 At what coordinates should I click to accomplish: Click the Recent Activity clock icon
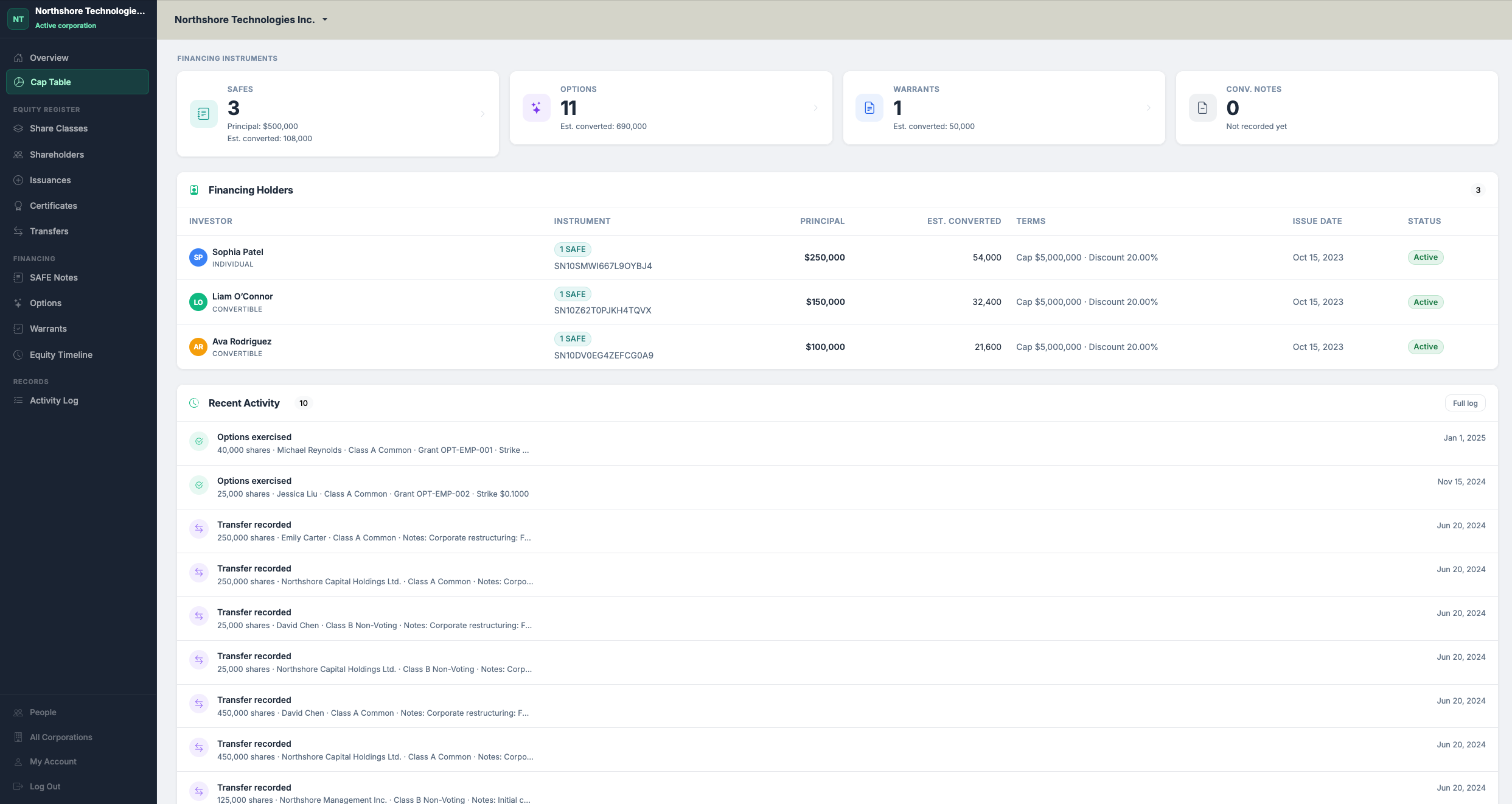(194, 403)
